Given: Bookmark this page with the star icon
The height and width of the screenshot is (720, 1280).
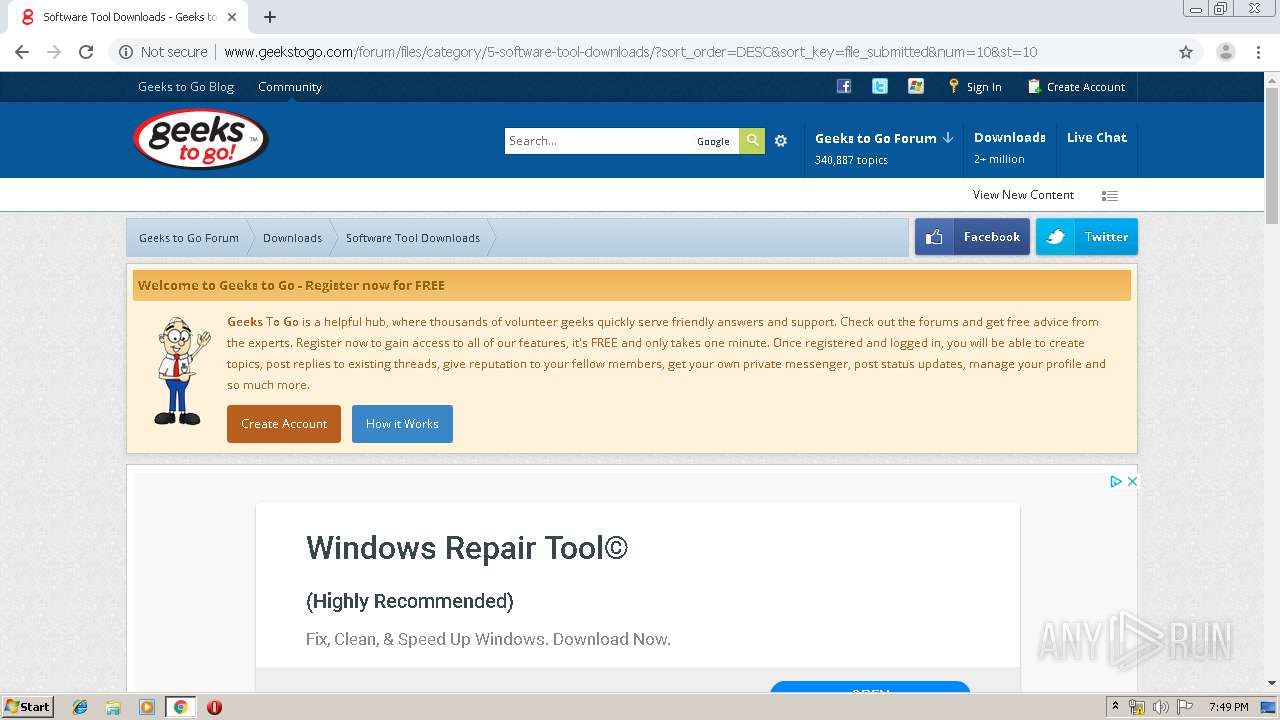Looking at the screenshot, I should pos(1186,52).
